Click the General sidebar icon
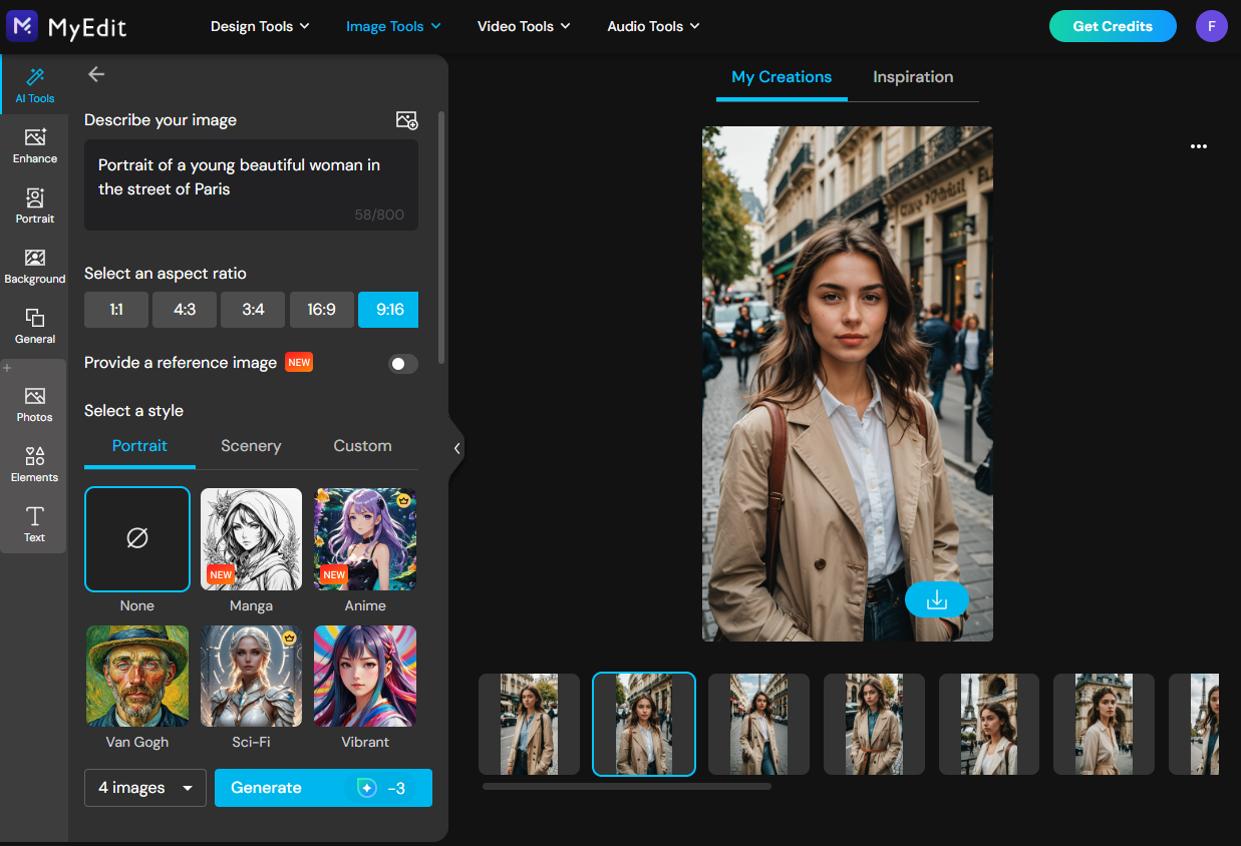Viewport: 1241px width, 846px height. tap(34, 324)
